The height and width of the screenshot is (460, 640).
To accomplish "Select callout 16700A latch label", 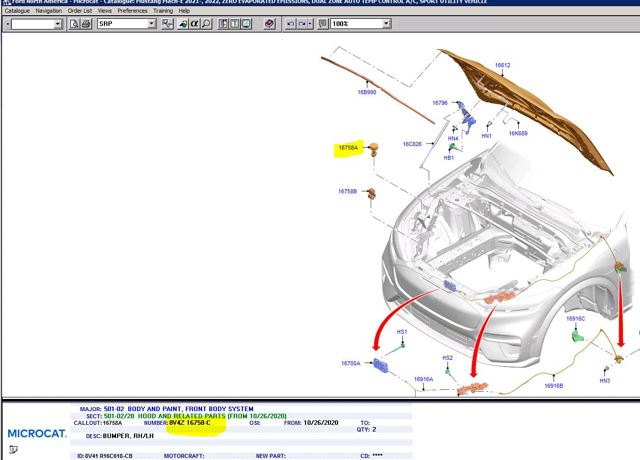I will [351, 363].
